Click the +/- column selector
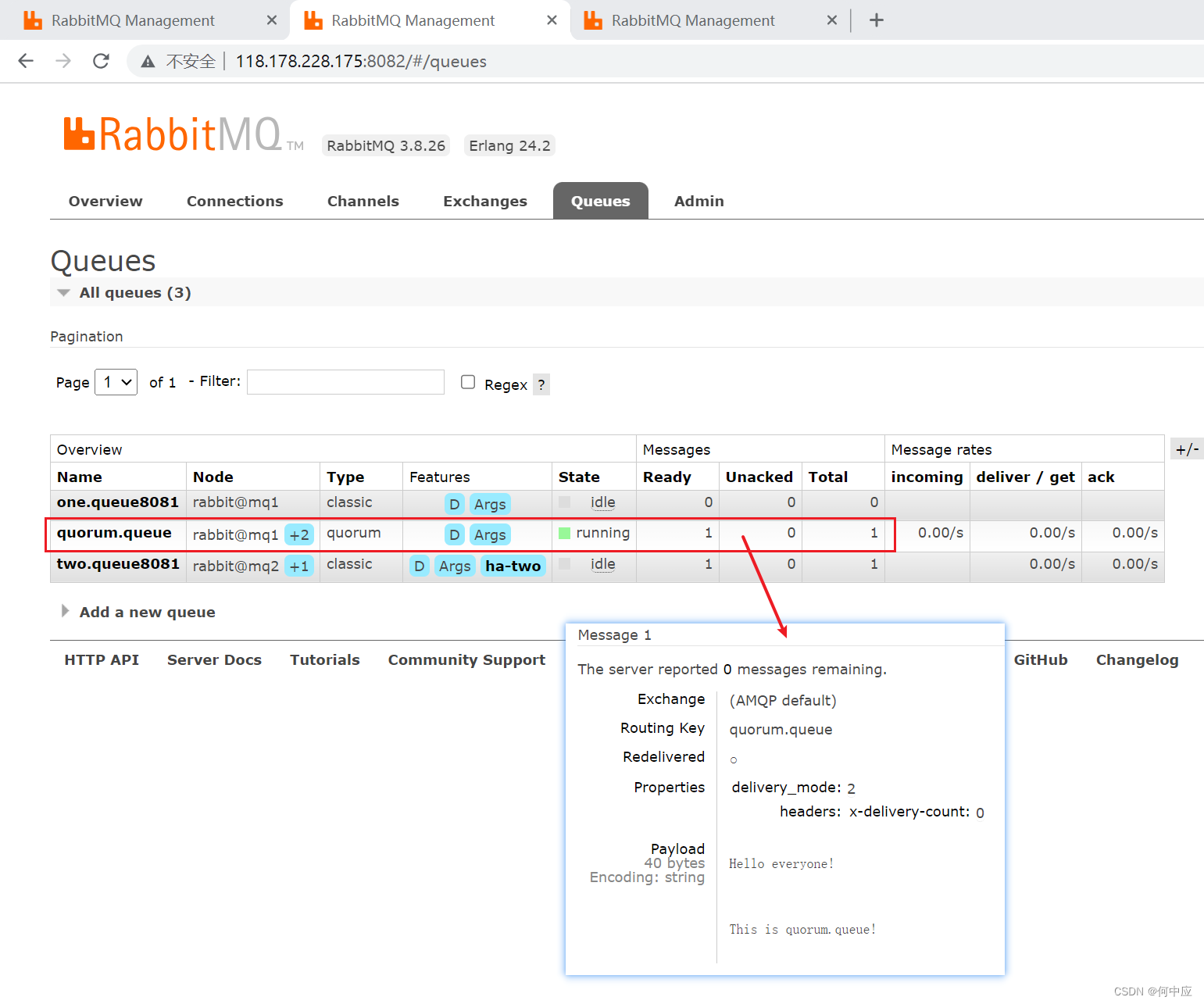Image resolution: width=1204 pixels, height=1004 pixels. click(1188, 449)
